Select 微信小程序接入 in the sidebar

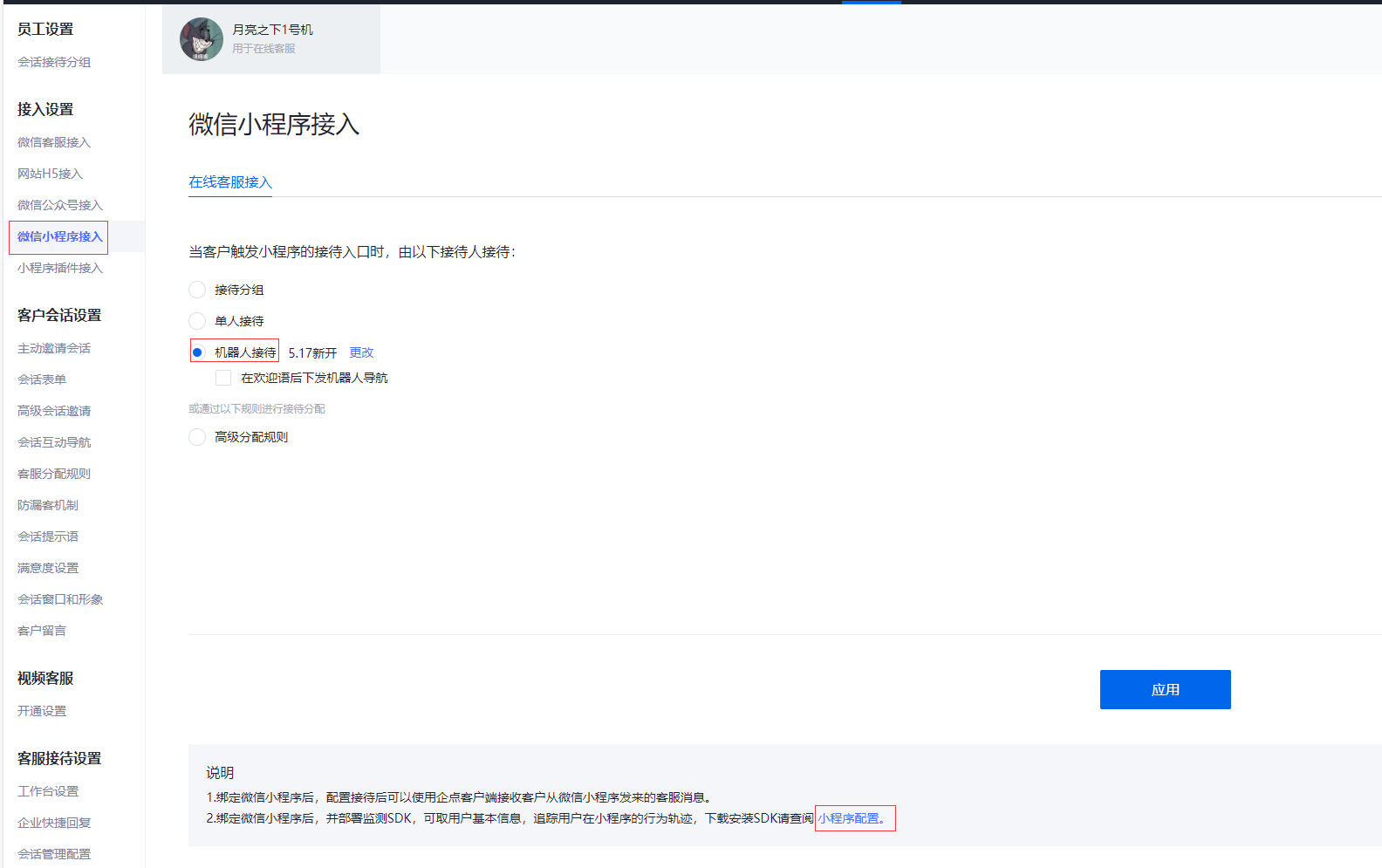coord(60,236)
